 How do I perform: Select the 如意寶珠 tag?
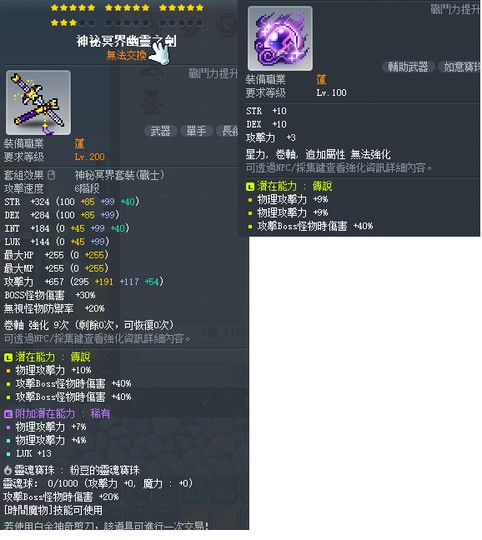point(460,66)
